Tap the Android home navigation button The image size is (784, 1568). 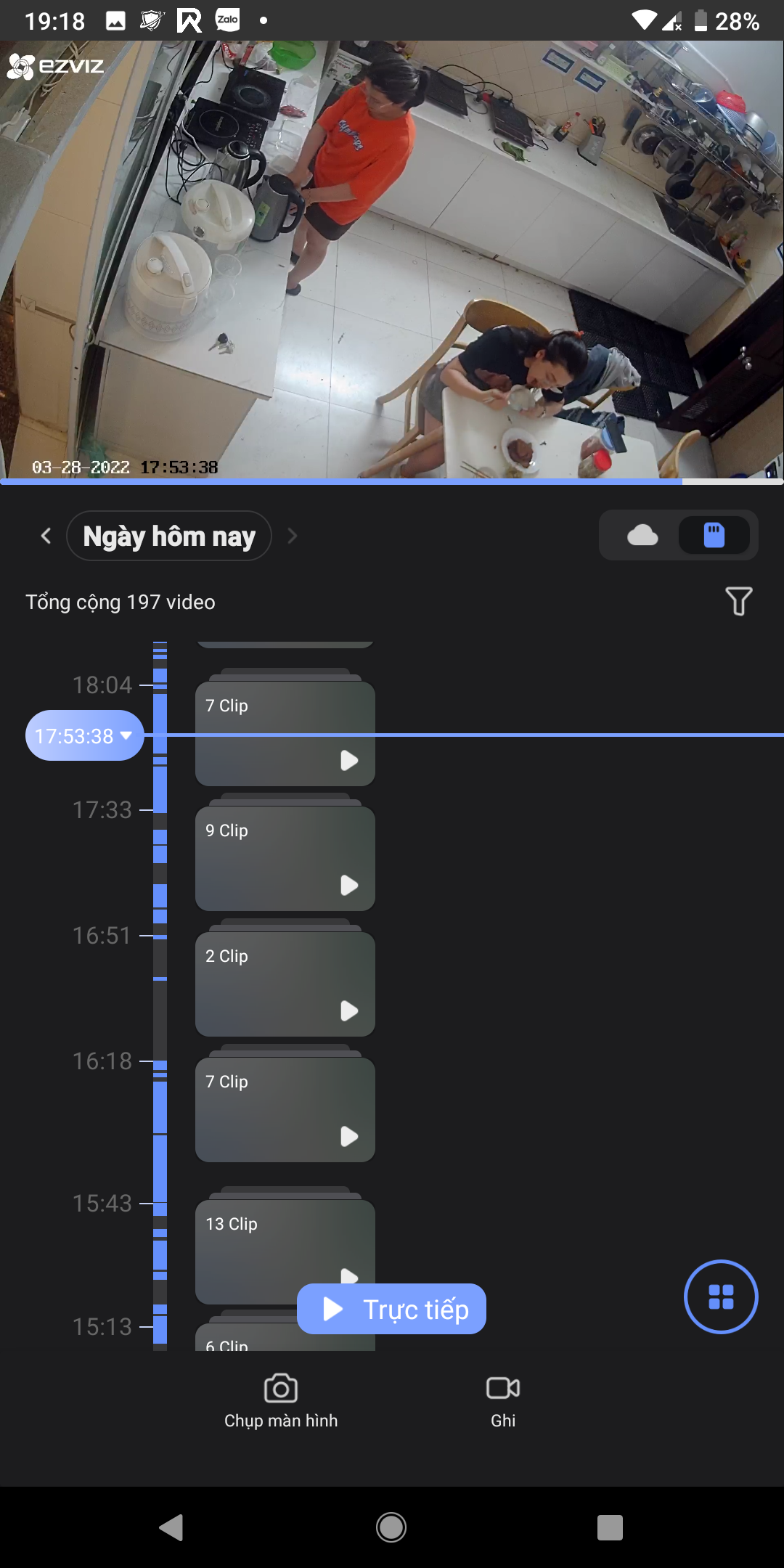click(x=391, y=1527)
